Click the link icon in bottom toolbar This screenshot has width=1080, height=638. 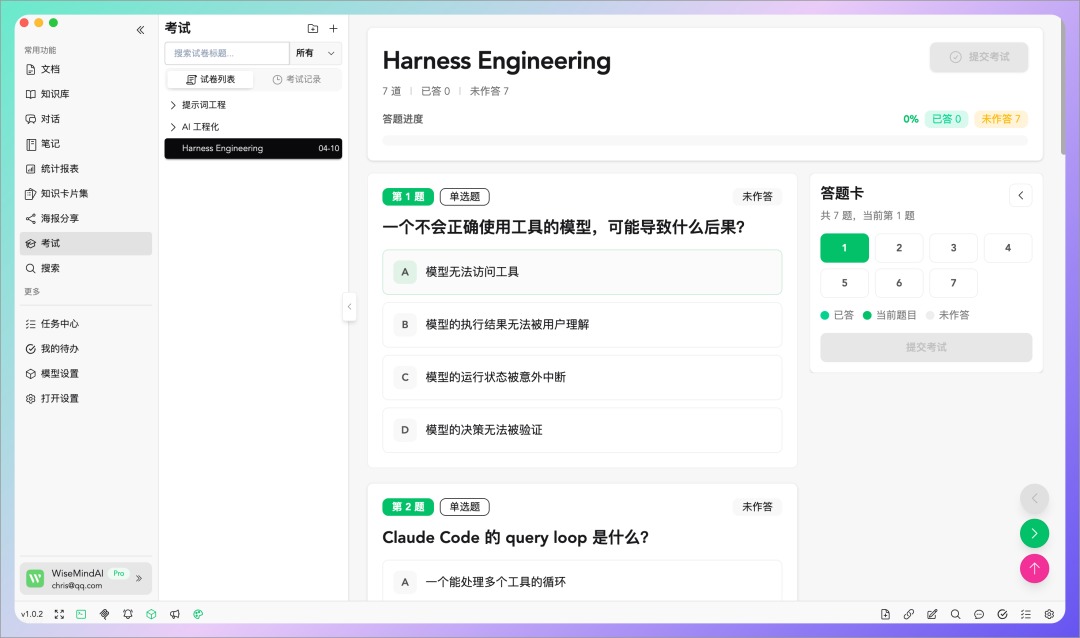click(x=909, y=615)
